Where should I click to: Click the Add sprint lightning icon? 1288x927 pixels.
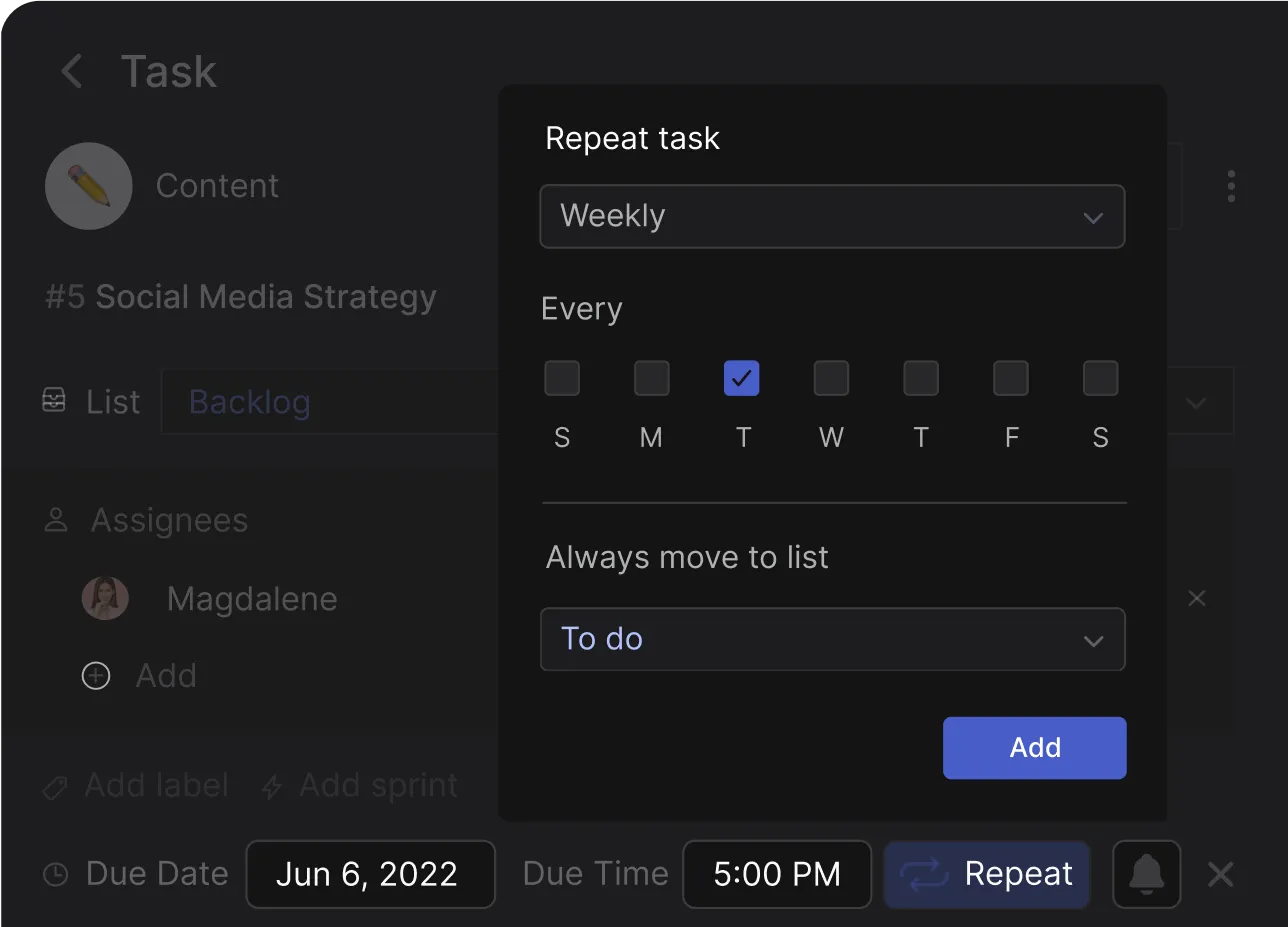pyautogui.click(x=270, y=787)
